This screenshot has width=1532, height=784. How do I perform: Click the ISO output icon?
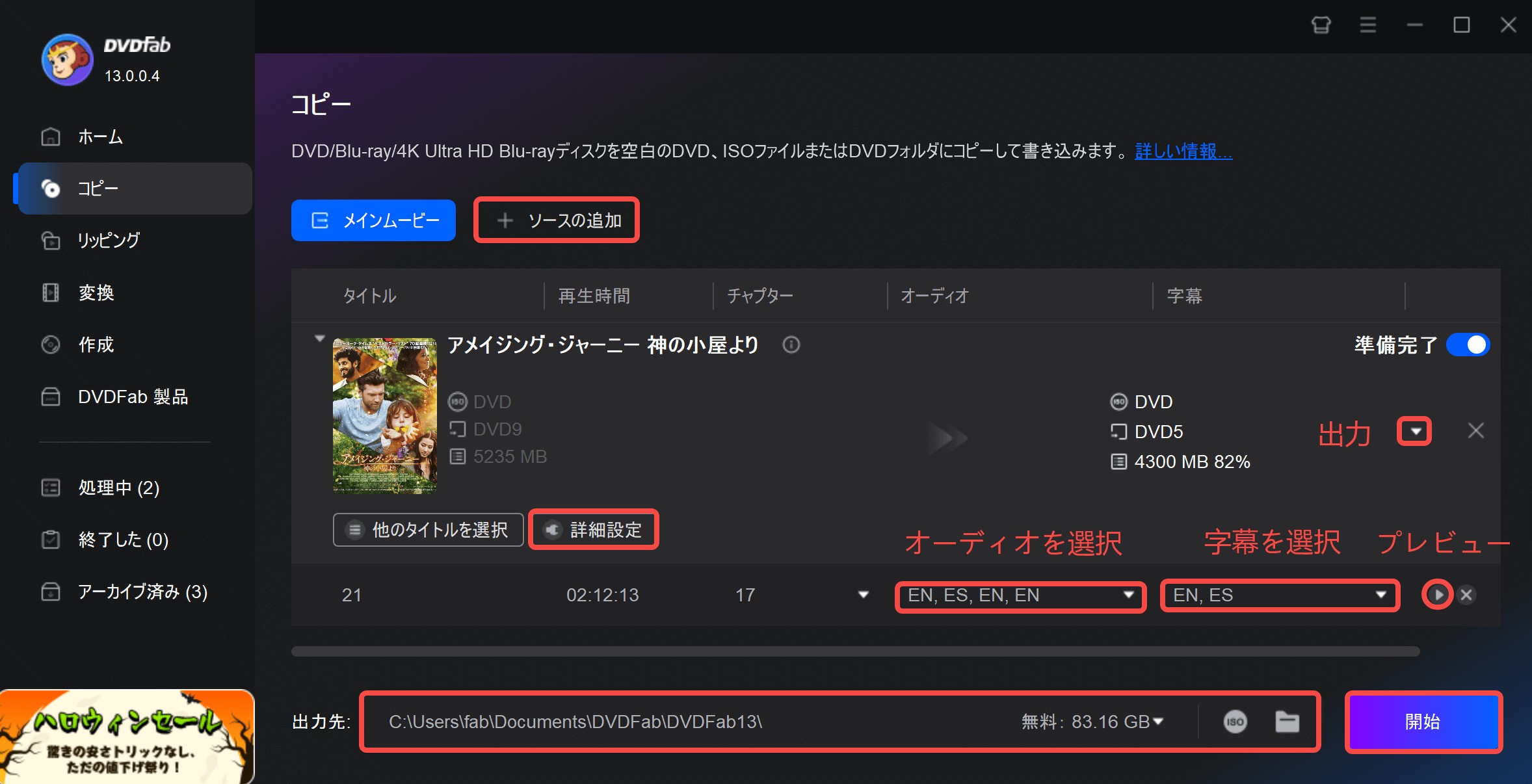click(1235, 722)
